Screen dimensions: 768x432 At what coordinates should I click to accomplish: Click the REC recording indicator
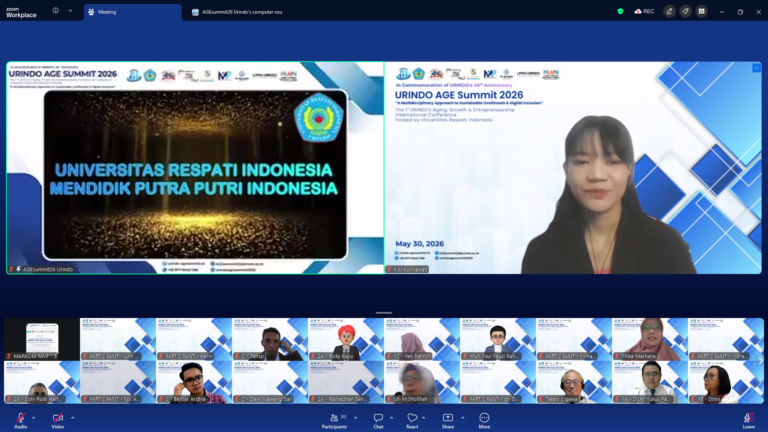[644, 11]
